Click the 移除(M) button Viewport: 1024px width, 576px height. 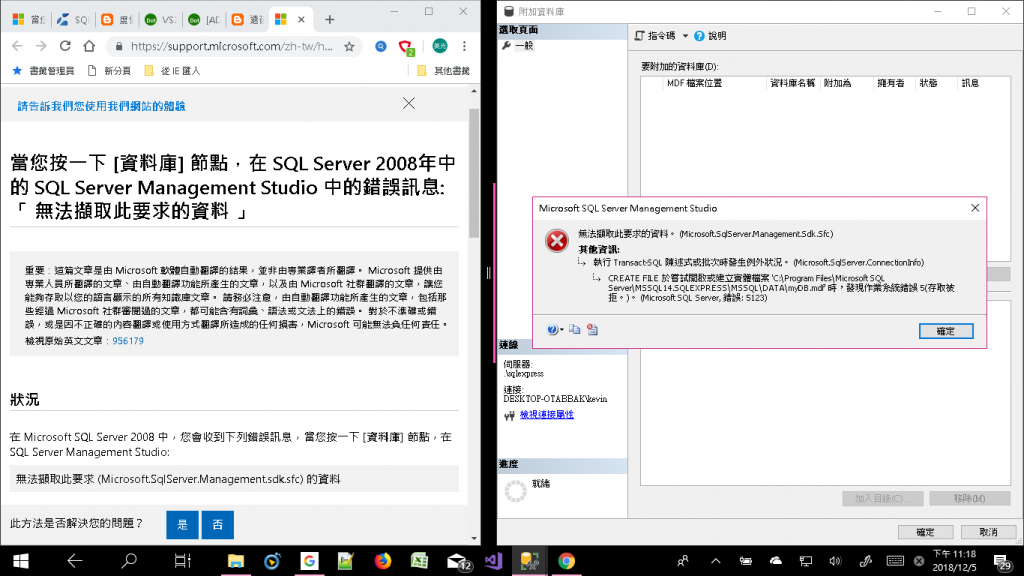pyautogui.click(x=969, y=498)
